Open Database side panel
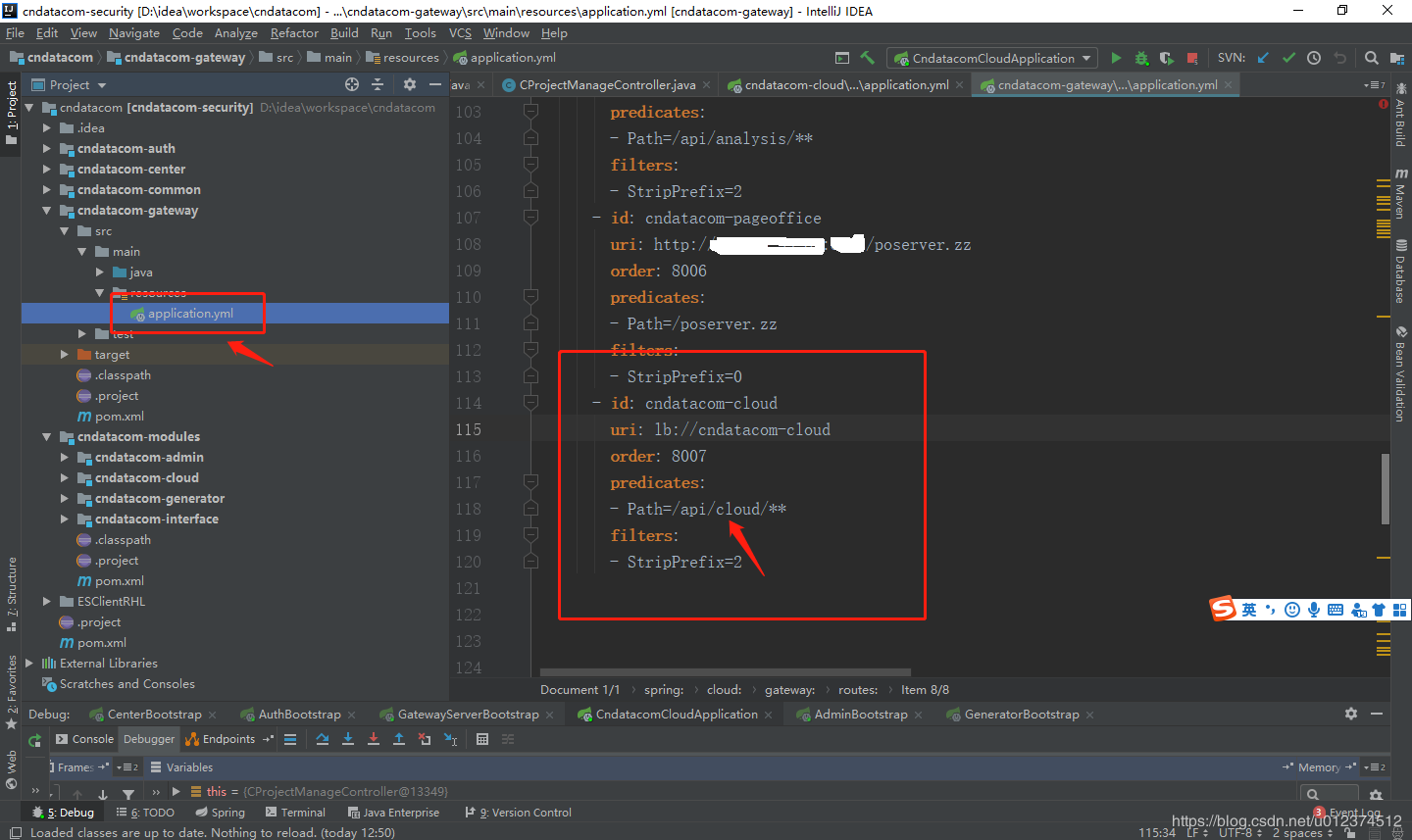The width and height of the screenshot is (1412, 840). [x=1400, y=272]
